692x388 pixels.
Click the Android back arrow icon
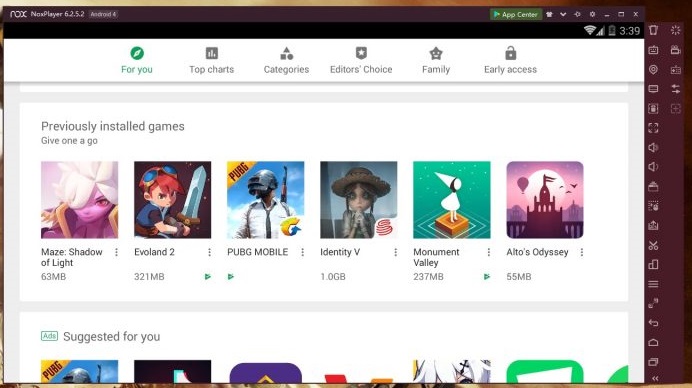654,323
